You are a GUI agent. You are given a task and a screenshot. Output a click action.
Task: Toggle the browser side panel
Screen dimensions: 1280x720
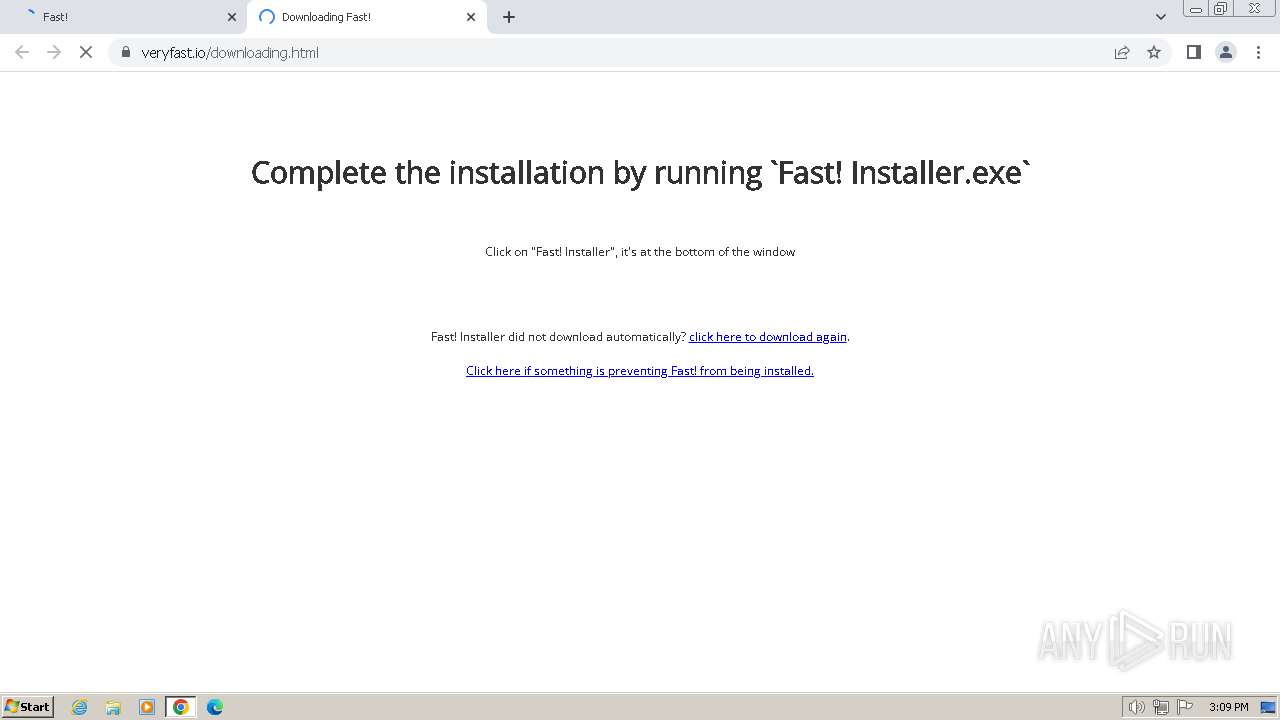click(x=1193, y=52)
